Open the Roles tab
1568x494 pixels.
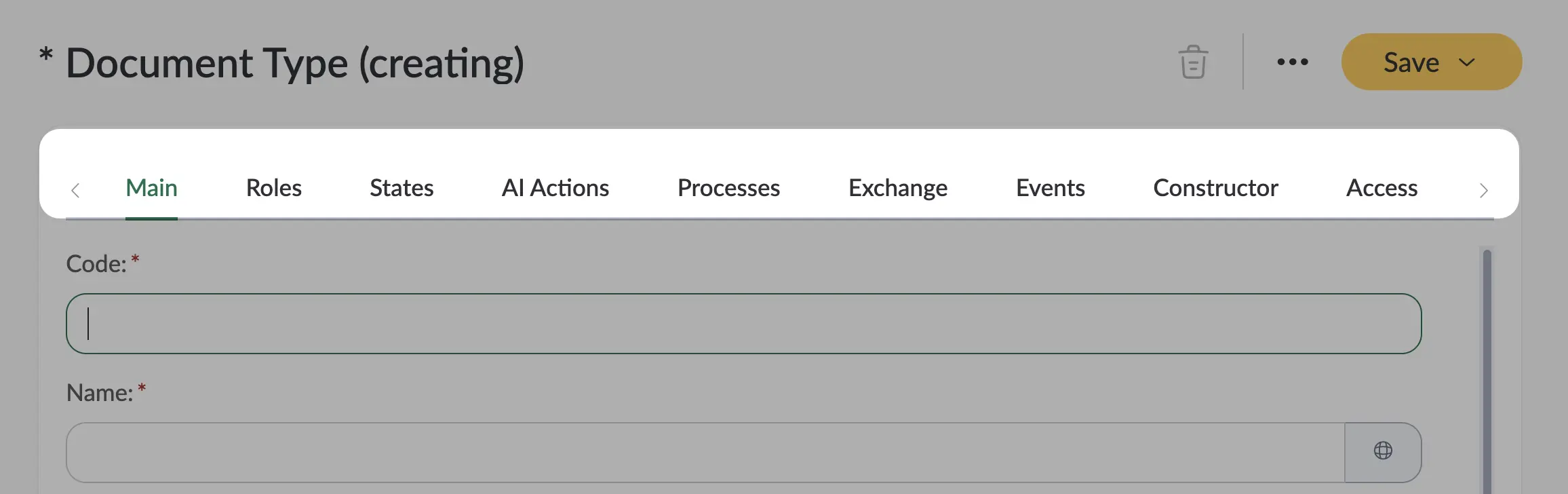point(273,188)
